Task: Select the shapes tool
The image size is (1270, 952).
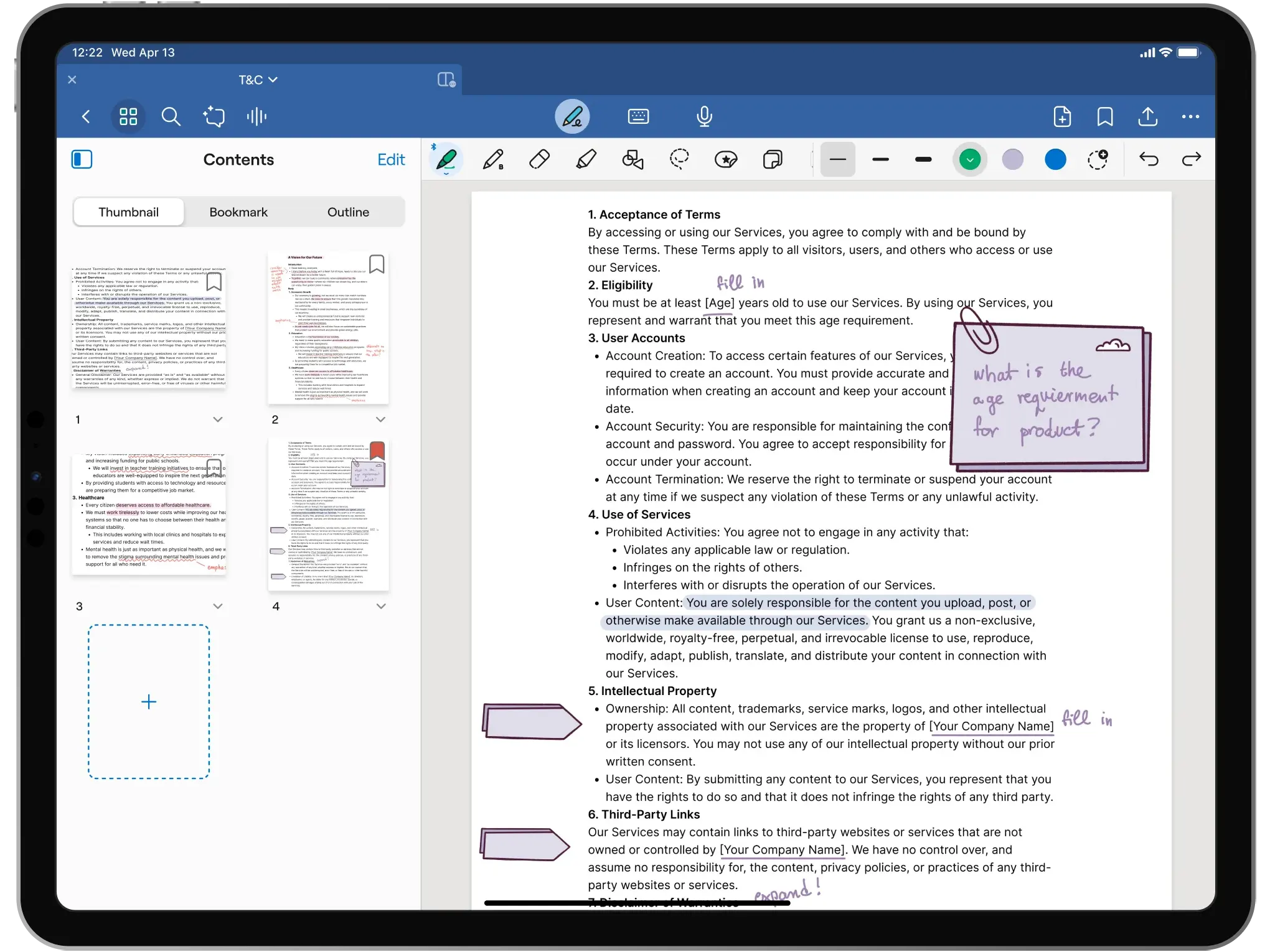Action: (x=633, y=160)
